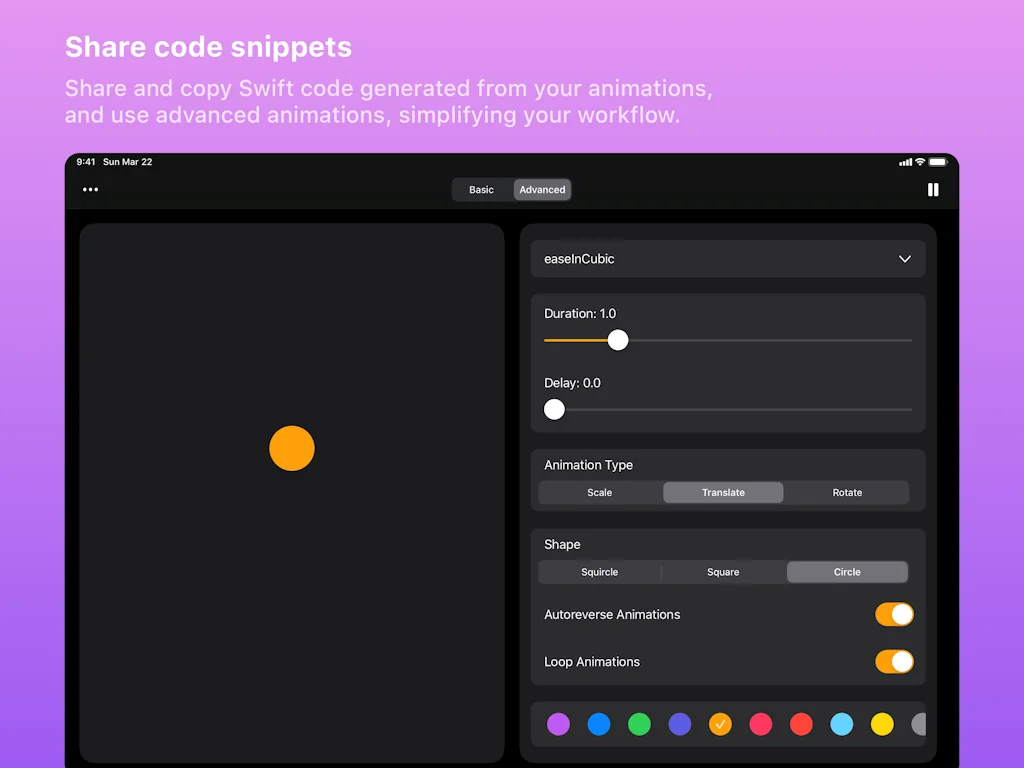Select the green color swatch
Viewport: 1024px width, 768px height.
pyautogui.click(x=639, y=724)
